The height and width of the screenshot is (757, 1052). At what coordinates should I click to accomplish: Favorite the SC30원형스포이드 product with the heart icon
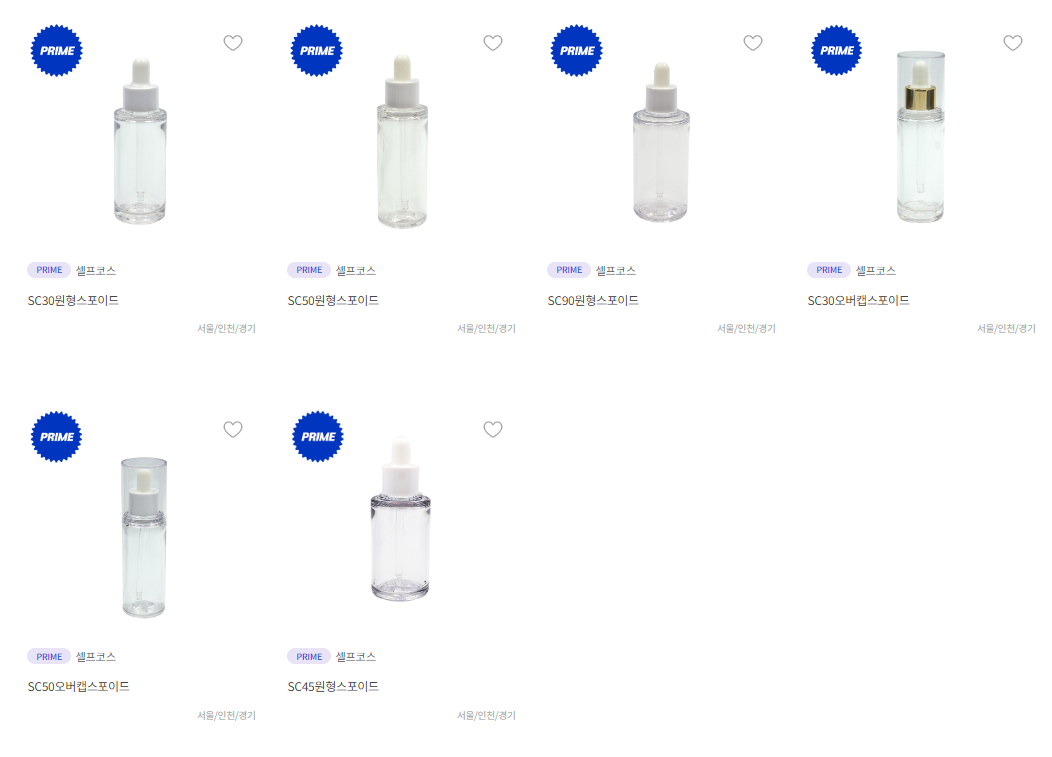coord(233,43)
